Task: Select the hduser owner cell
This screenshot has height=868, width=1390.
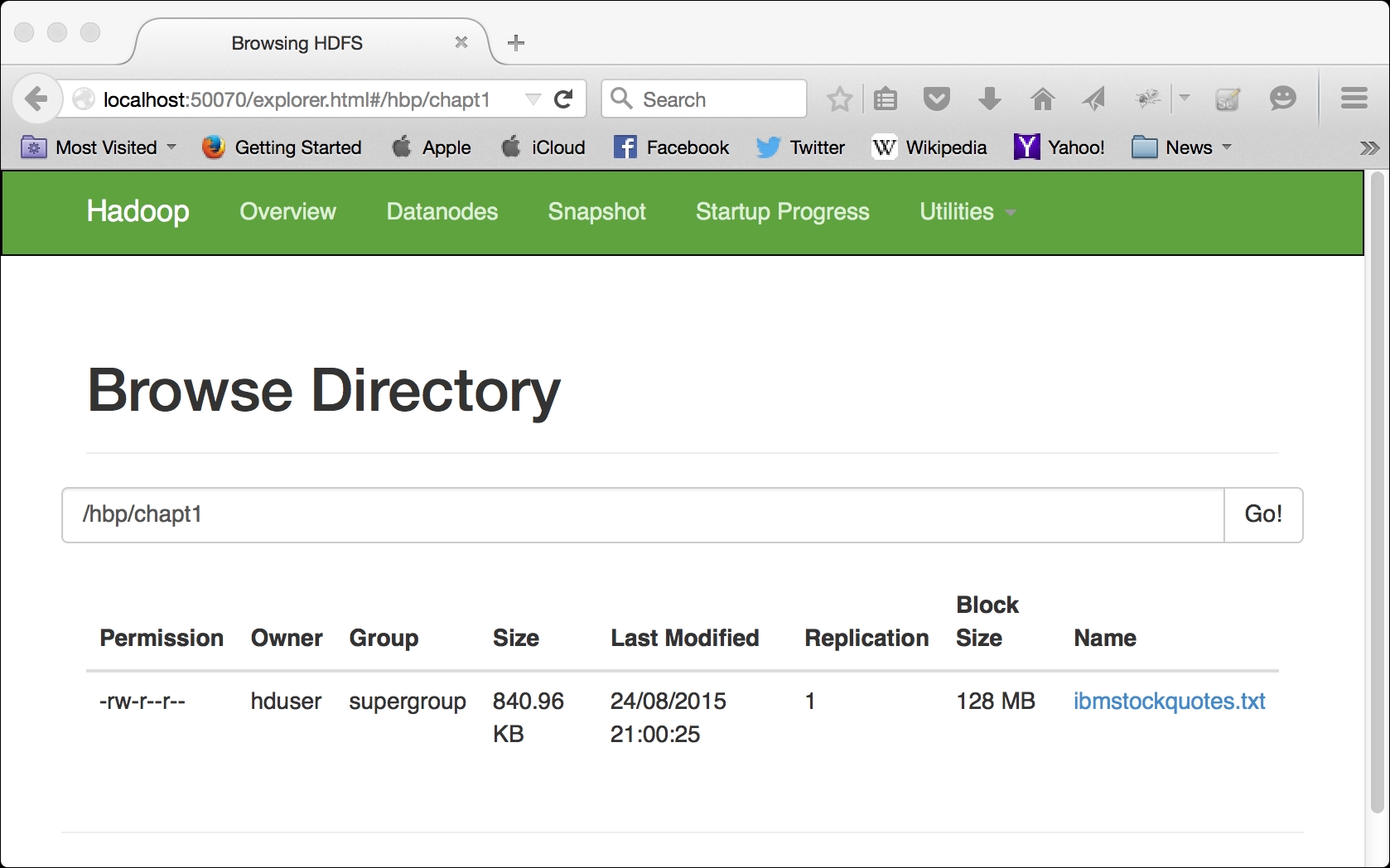Action: pyautogui.click(x=286, y=702)
